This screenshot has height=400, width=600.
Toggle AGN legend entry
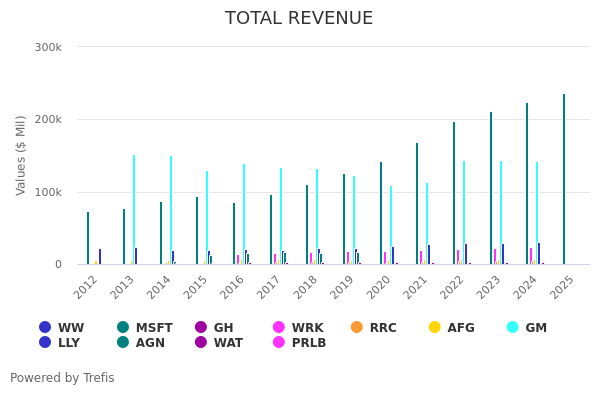pos(144,343)
